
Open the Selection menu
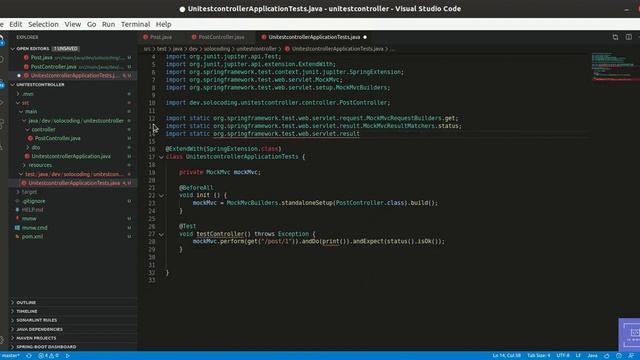43,24
